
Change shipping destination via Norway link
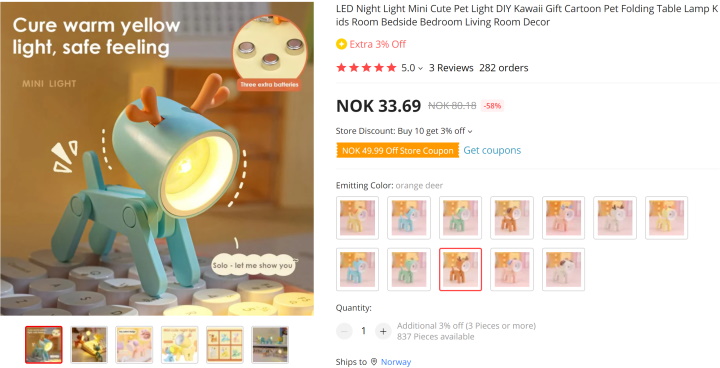click(396, 362)
